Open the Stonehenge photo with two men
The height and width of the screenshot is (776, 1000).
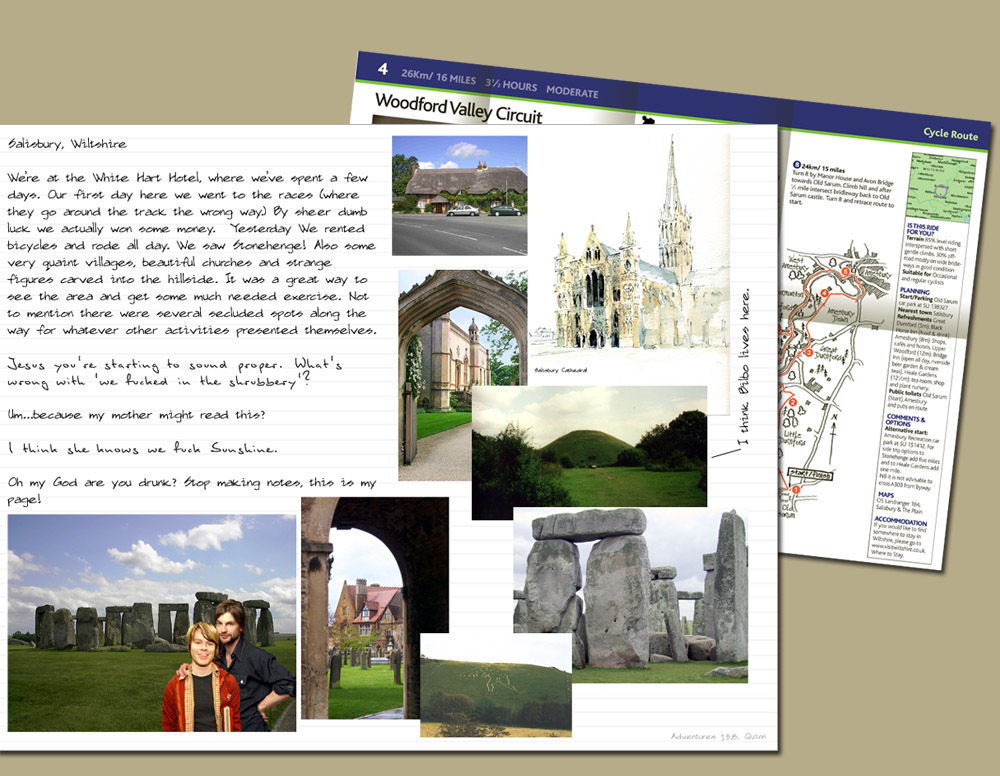pyautogui.click(x=152, y=623)
